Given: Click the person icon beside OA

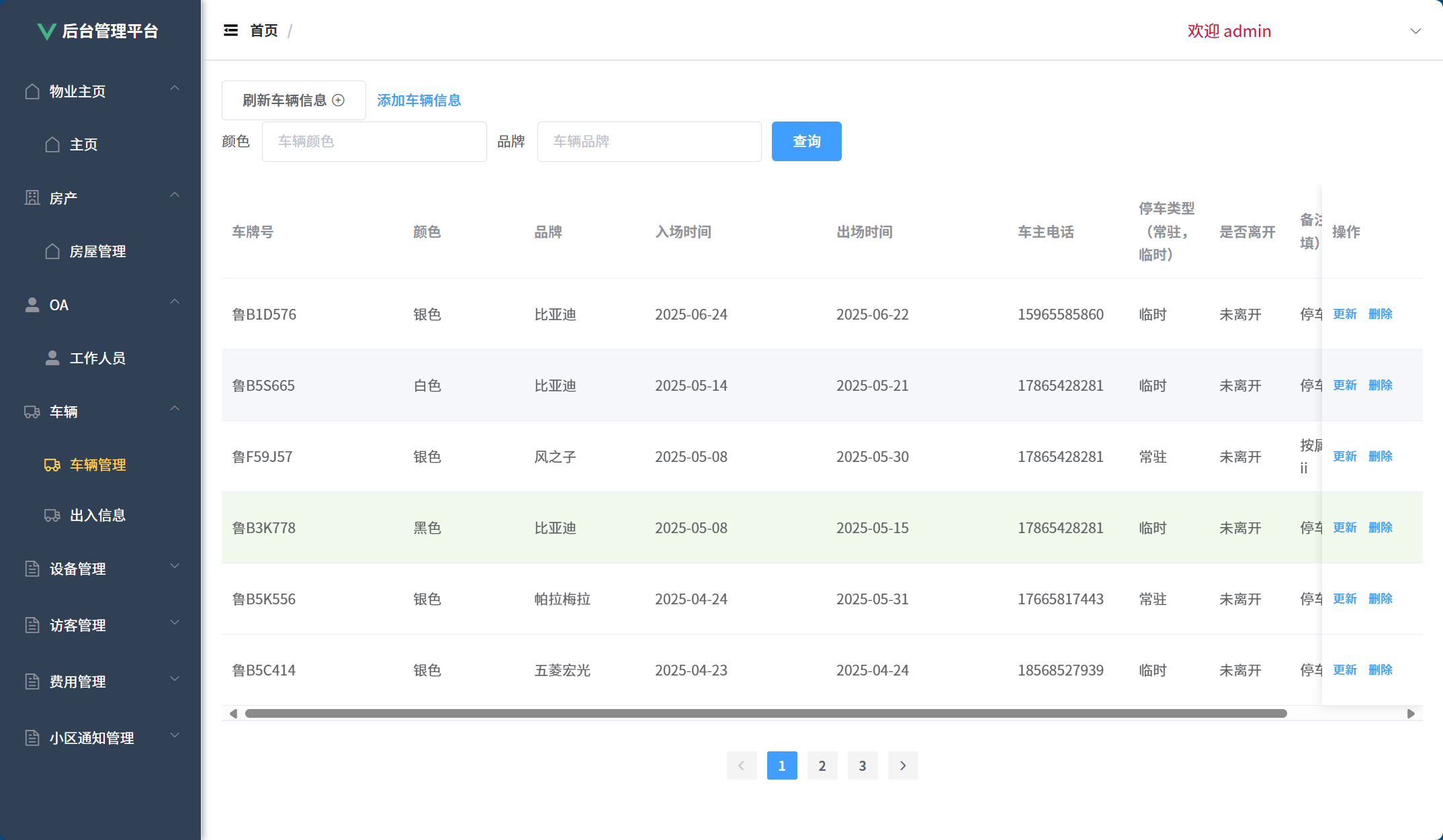Looking at the screenshot, I should tap(32, 304).
